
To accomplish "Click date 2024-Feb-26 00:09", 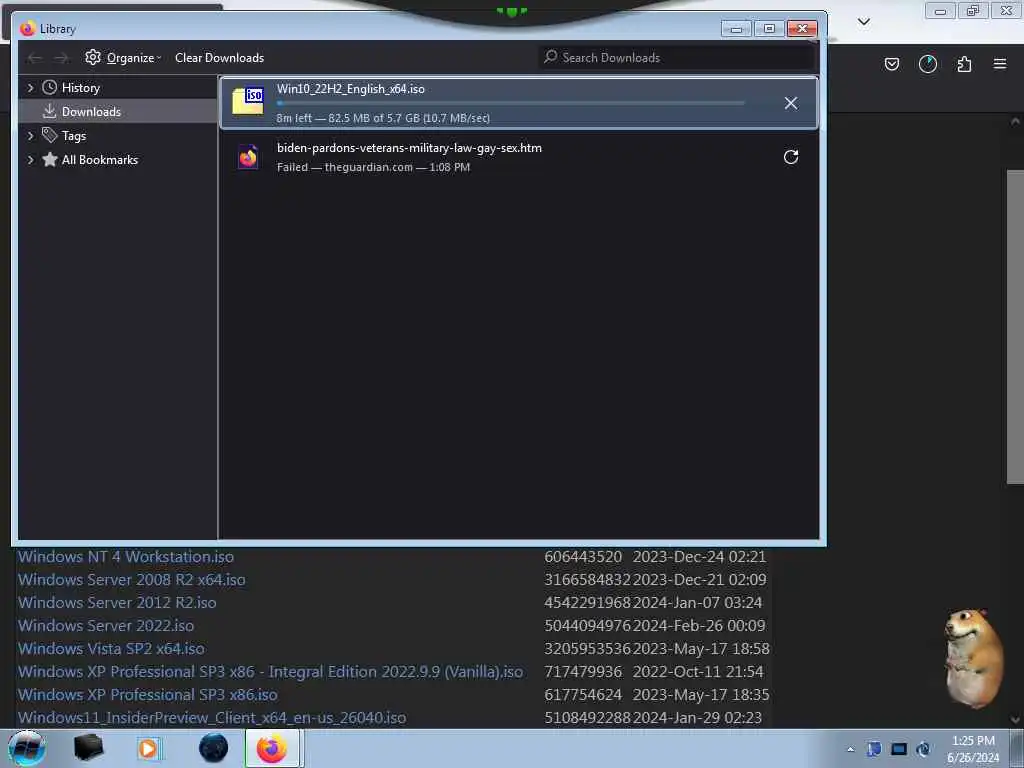I will point(699,625).
